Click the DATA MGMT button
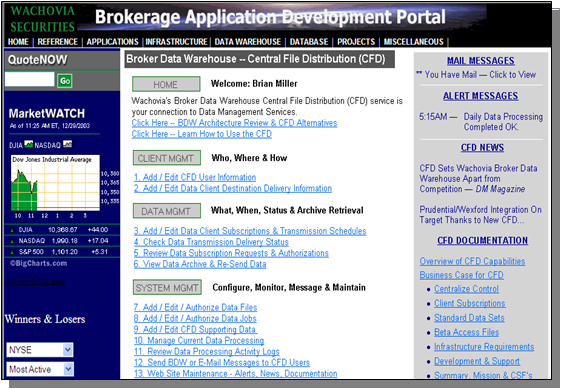The image size is (561, 389). (167, 211)
